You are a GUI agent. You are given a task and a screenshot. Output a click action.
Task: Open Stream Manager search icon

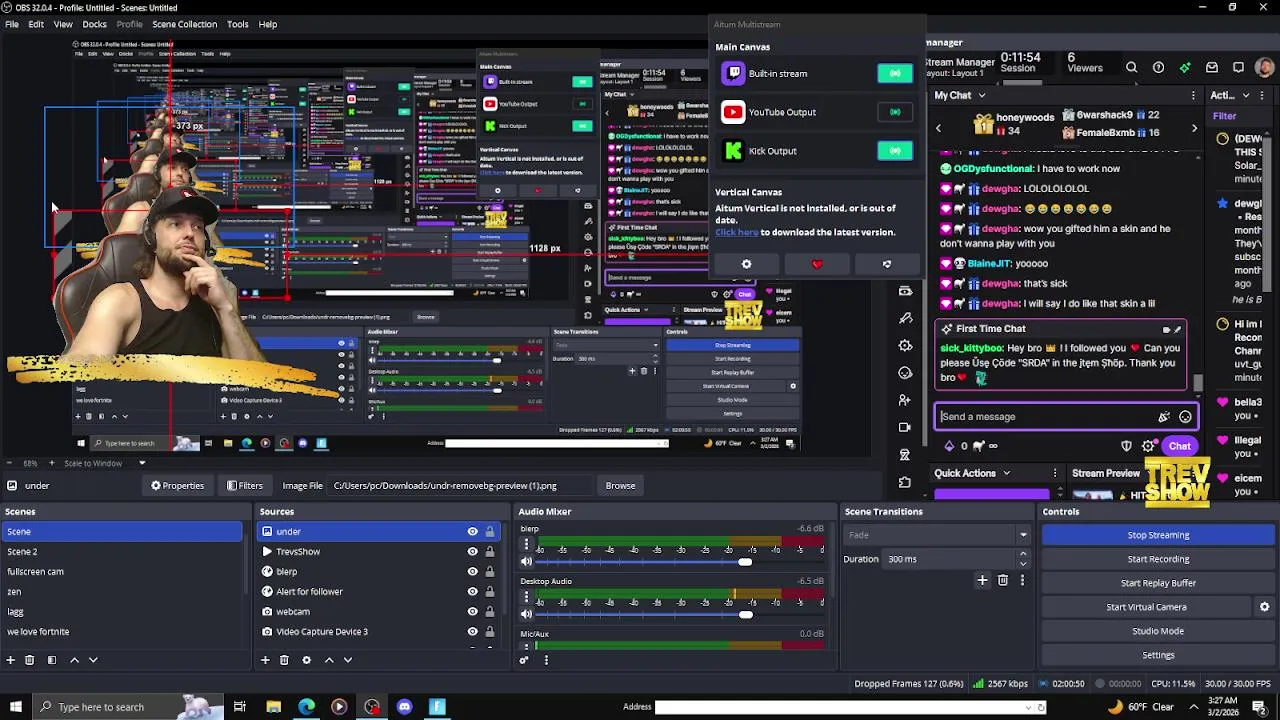coord(1131,68)
